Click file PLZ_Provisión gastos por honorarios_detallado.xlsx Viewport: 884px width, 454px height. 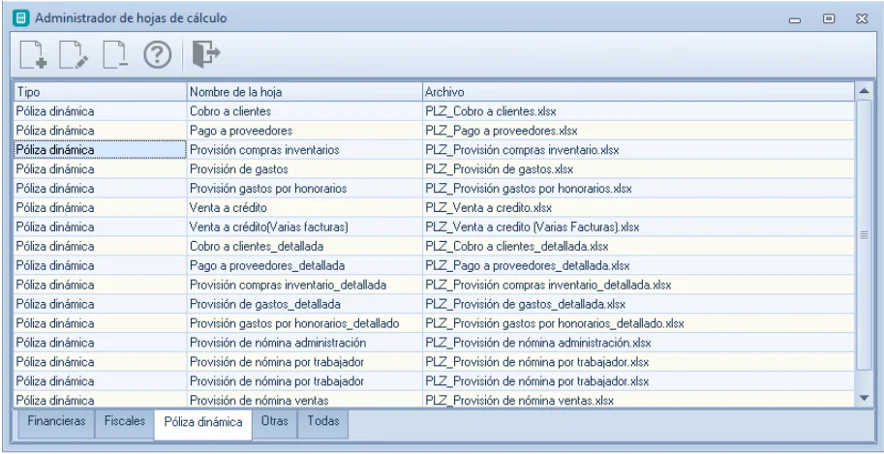555,323
